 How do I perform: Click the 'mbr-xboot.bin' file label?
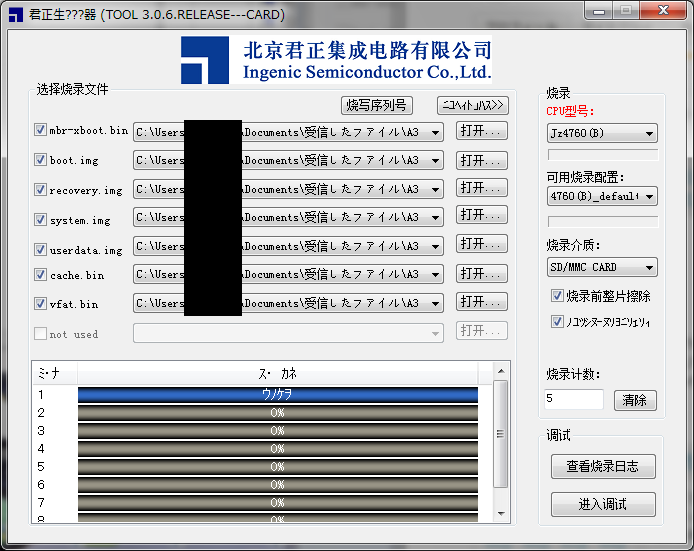coord(89,131)
